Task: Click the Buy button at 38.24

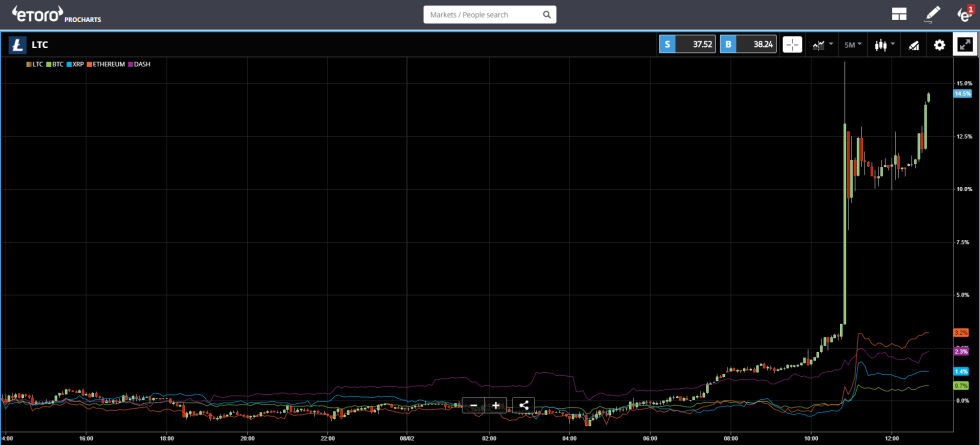Action: 748,44
